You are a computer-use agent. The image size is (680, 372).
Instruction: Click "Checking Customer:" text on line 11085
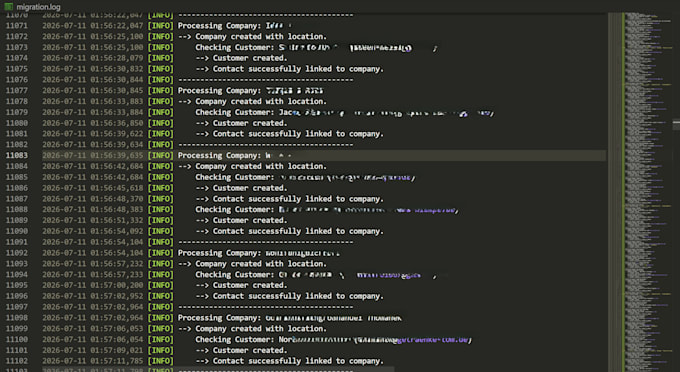click(x=235, y=178)
